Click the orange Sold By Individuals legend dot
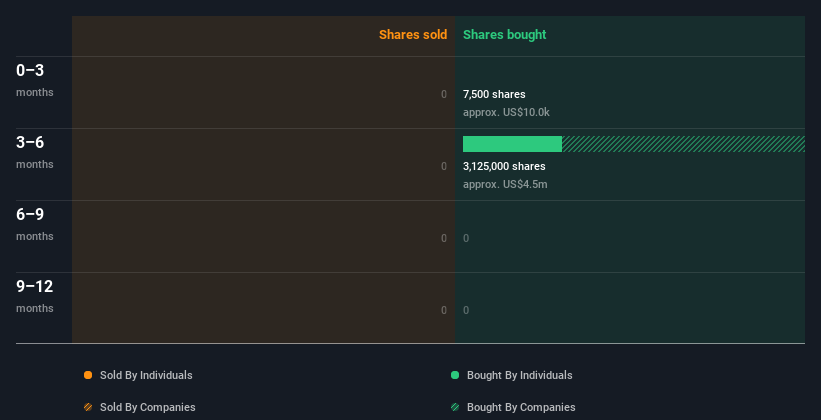 (x=88, y=375)
